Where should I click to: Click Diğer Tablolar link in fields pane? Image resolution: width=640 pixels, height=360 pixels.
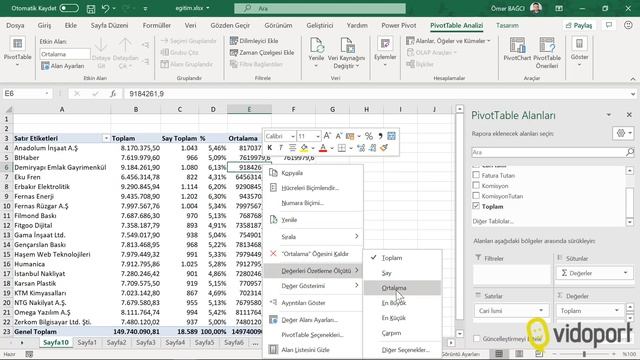tap(493, 221)
